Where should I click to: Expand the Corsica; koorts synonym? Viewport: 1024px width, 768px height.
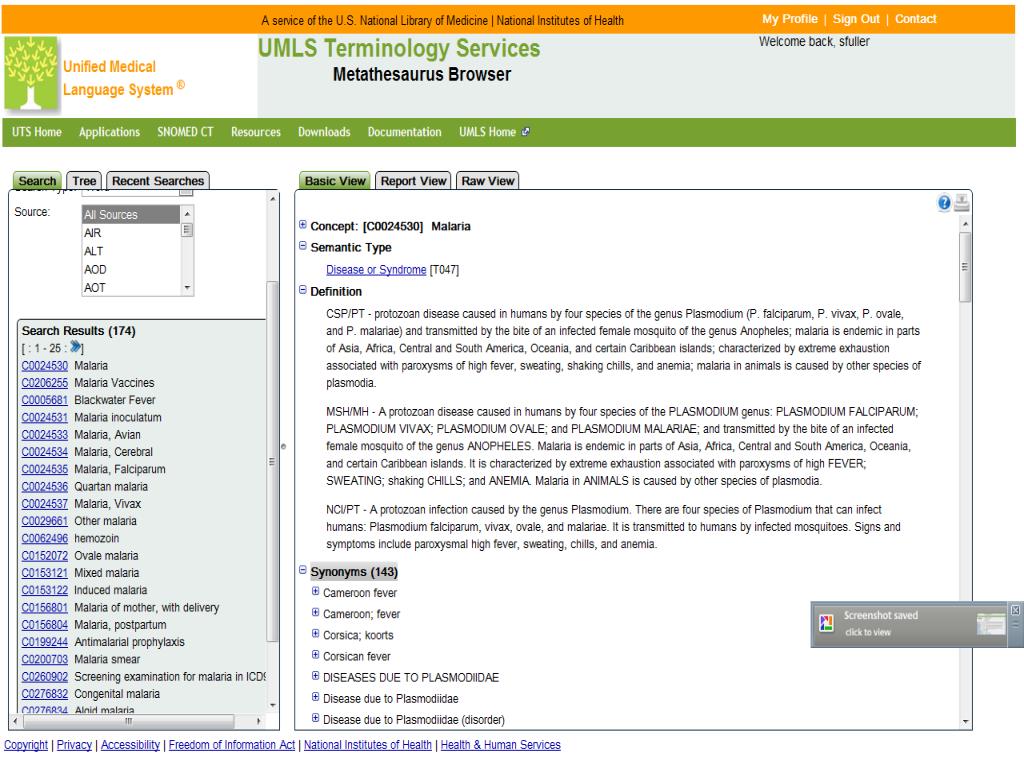tap(315, 633)
